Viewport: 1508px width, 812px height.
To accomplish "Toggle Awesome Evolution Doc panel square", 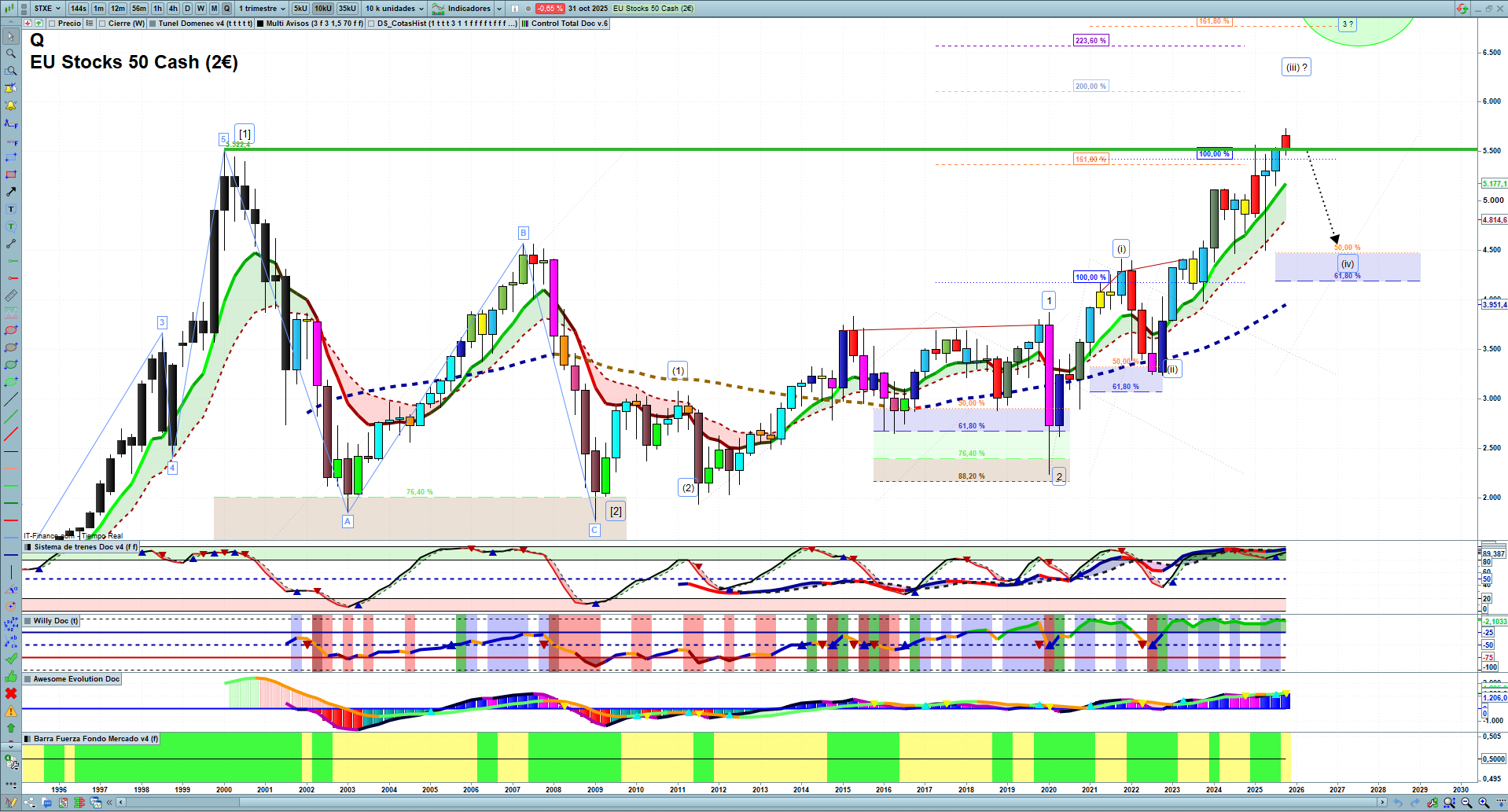I will pyautogui.click(x=28, y=679).
